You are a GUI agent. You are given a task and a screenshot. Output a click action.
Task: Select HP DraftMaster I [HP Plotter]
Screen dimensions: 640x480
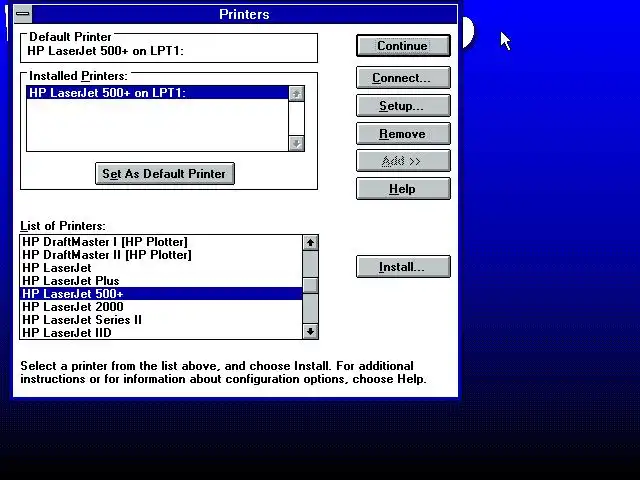(x=161, y=242)
